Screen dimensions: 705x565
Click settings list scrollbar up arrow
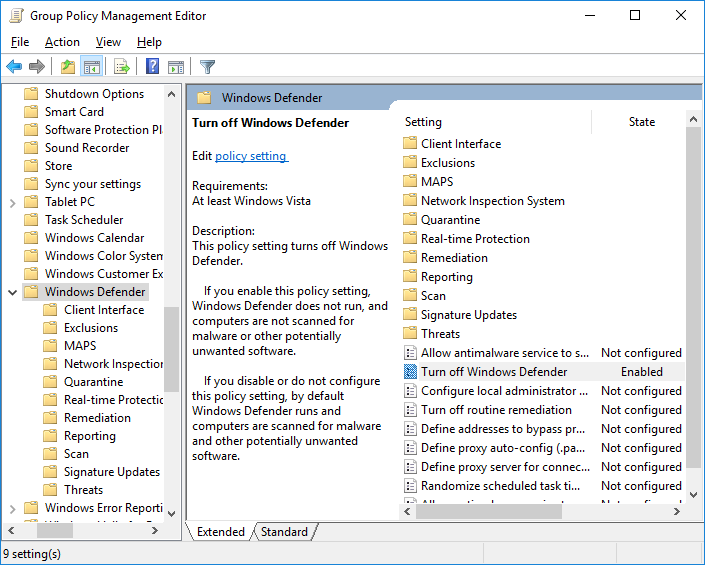pyautogui.click(x=693, y=120)
